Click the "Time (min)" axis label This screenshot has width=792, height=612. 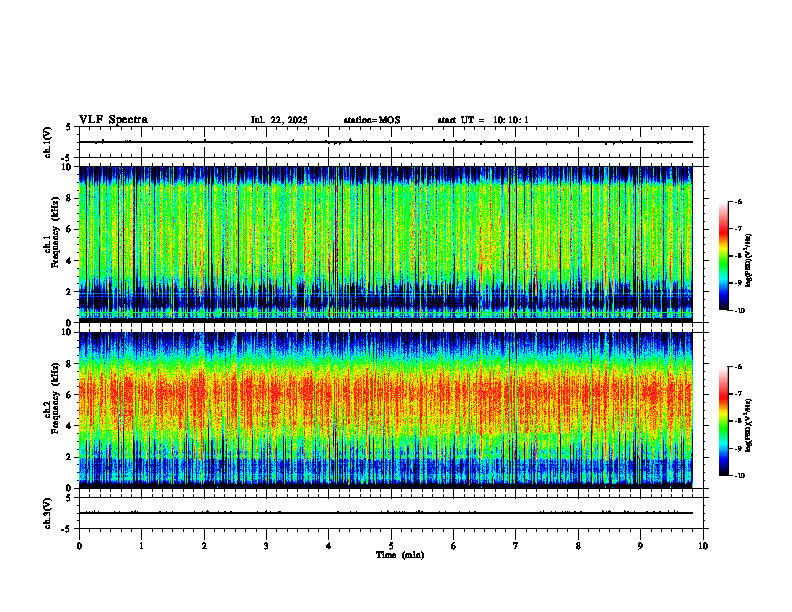(x=400, y=555)
